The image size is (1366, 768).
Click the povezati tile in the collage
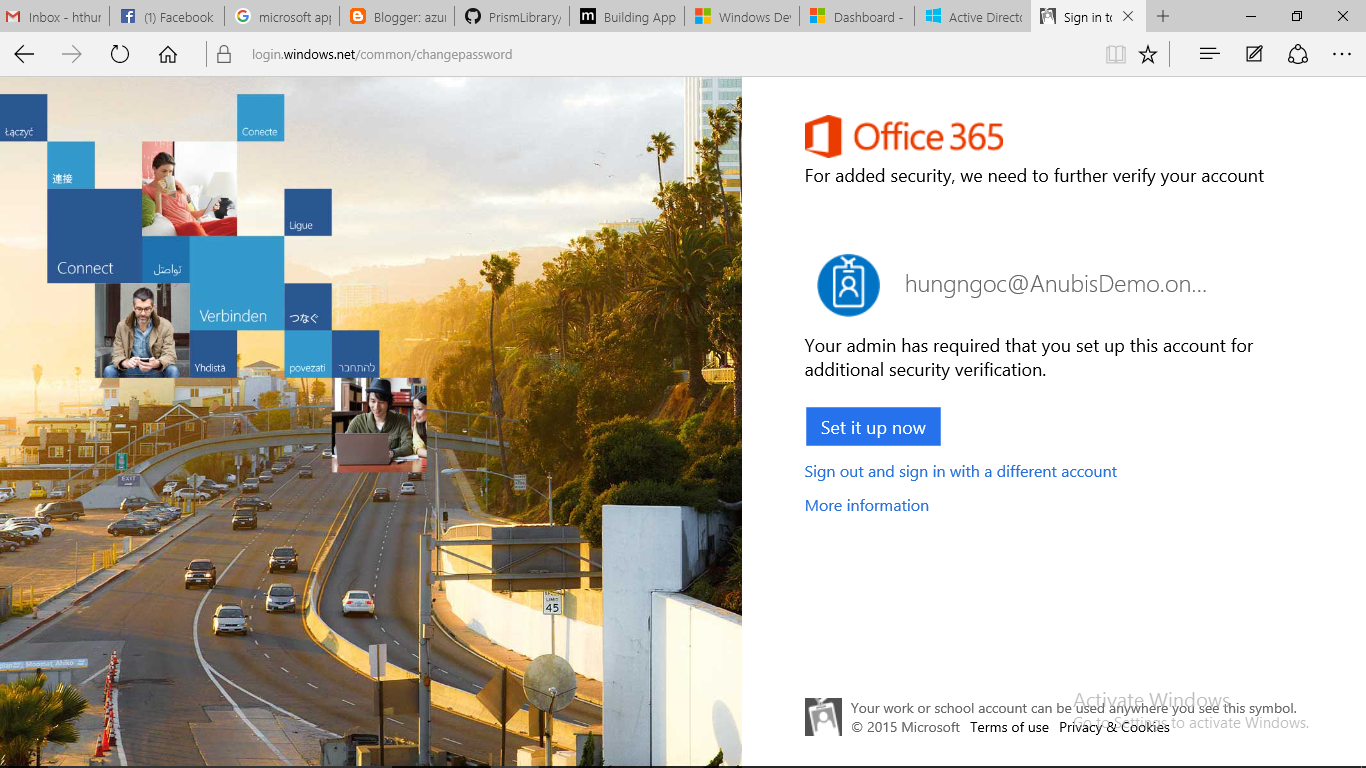click(308, 354)
